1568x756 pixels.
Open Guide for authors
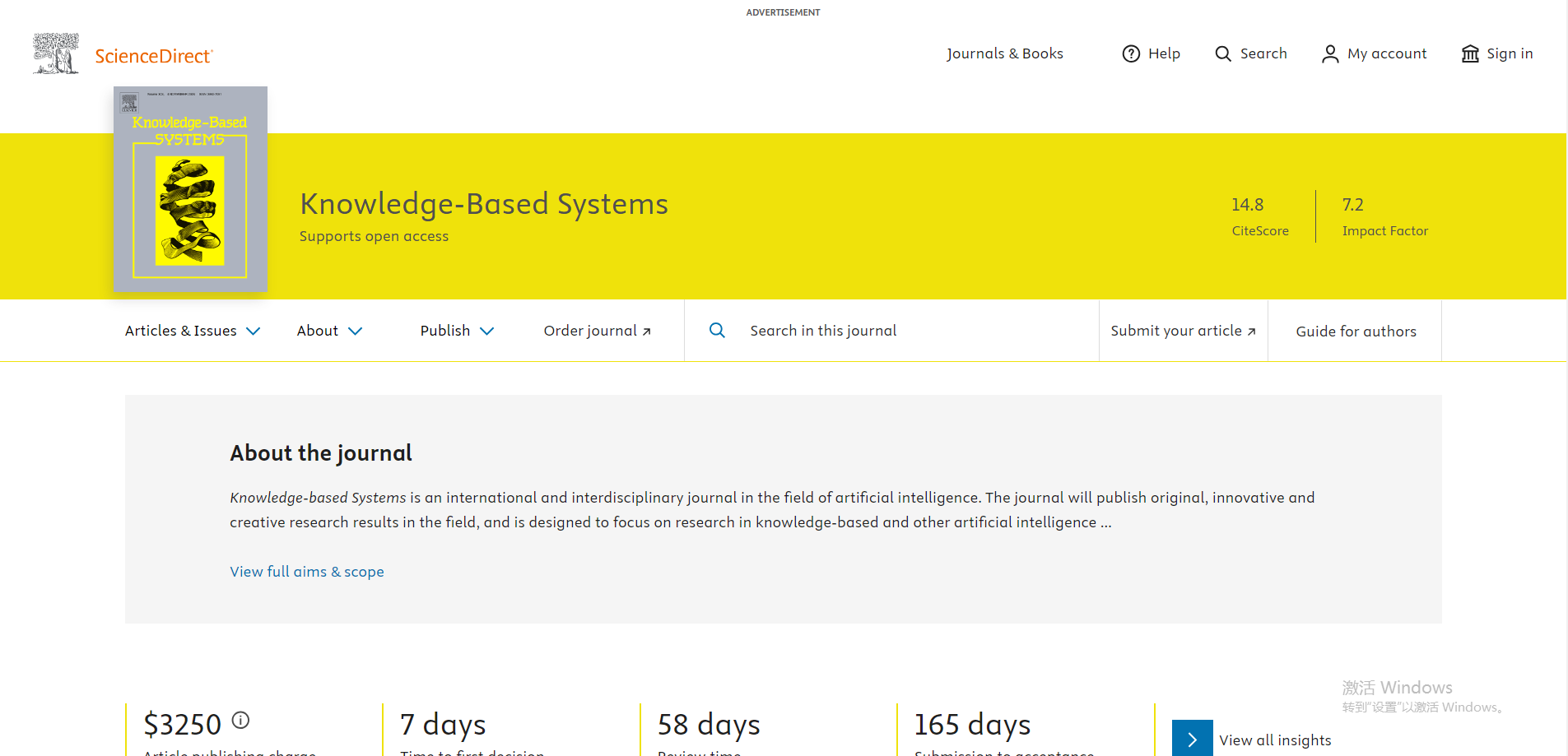point(1356,332)
